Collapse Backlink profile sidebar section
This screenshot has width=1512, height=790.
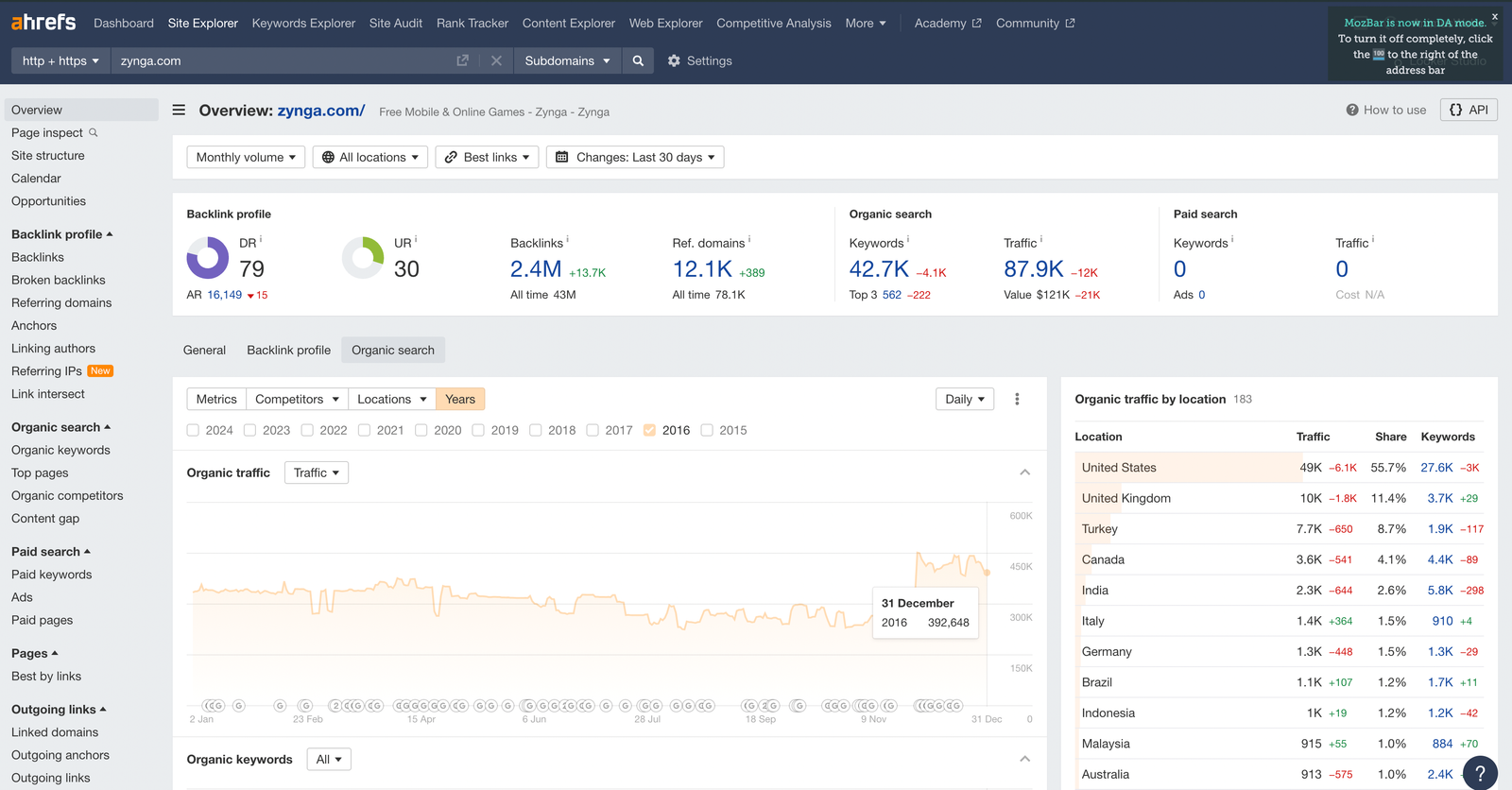62,234
